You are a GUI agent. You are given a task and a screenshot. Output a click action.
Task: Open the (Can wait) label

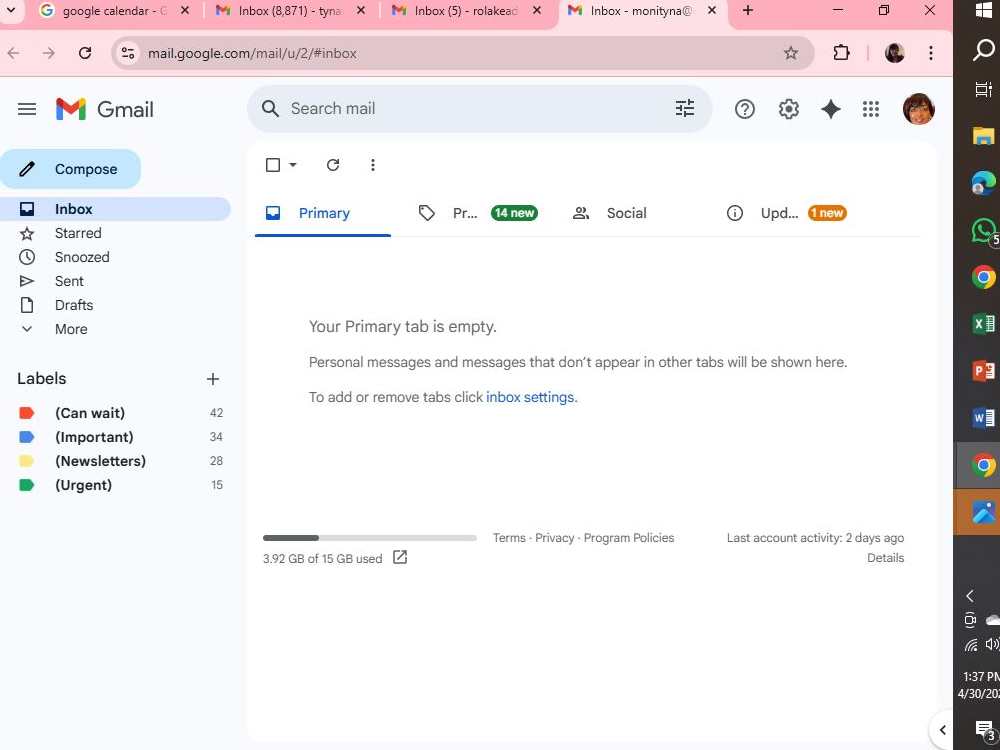(x=115, y=413)
